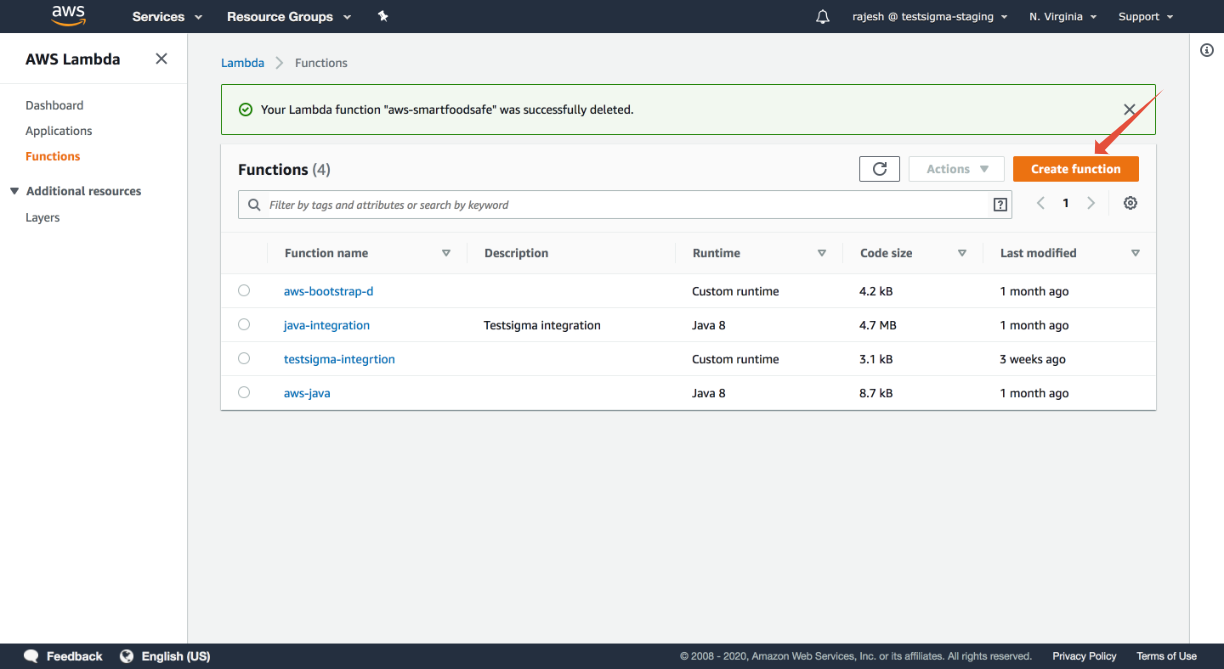1224x669 pixels.
Task: Click the Feedback speech bubble icon
Action: point(31,656)
